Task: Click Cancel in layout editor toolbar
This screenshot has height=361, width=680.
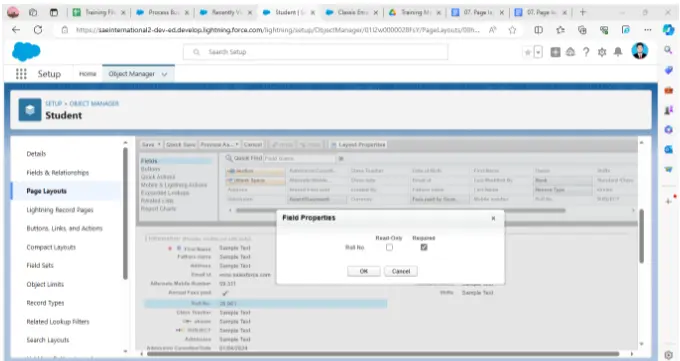Action: (252, 144)
